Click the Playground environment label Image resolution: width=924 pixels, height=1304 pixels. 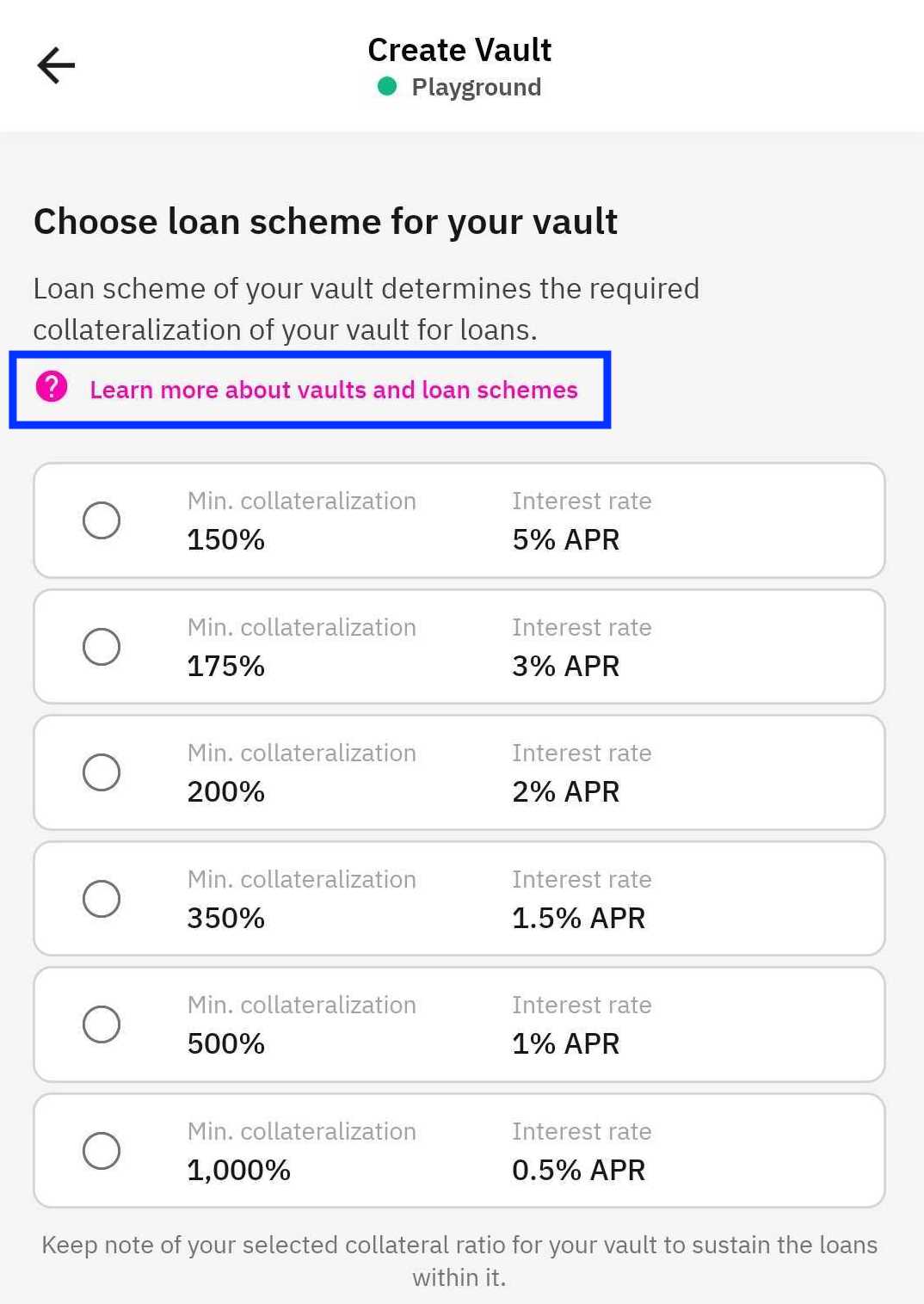(x=476, y=86)
